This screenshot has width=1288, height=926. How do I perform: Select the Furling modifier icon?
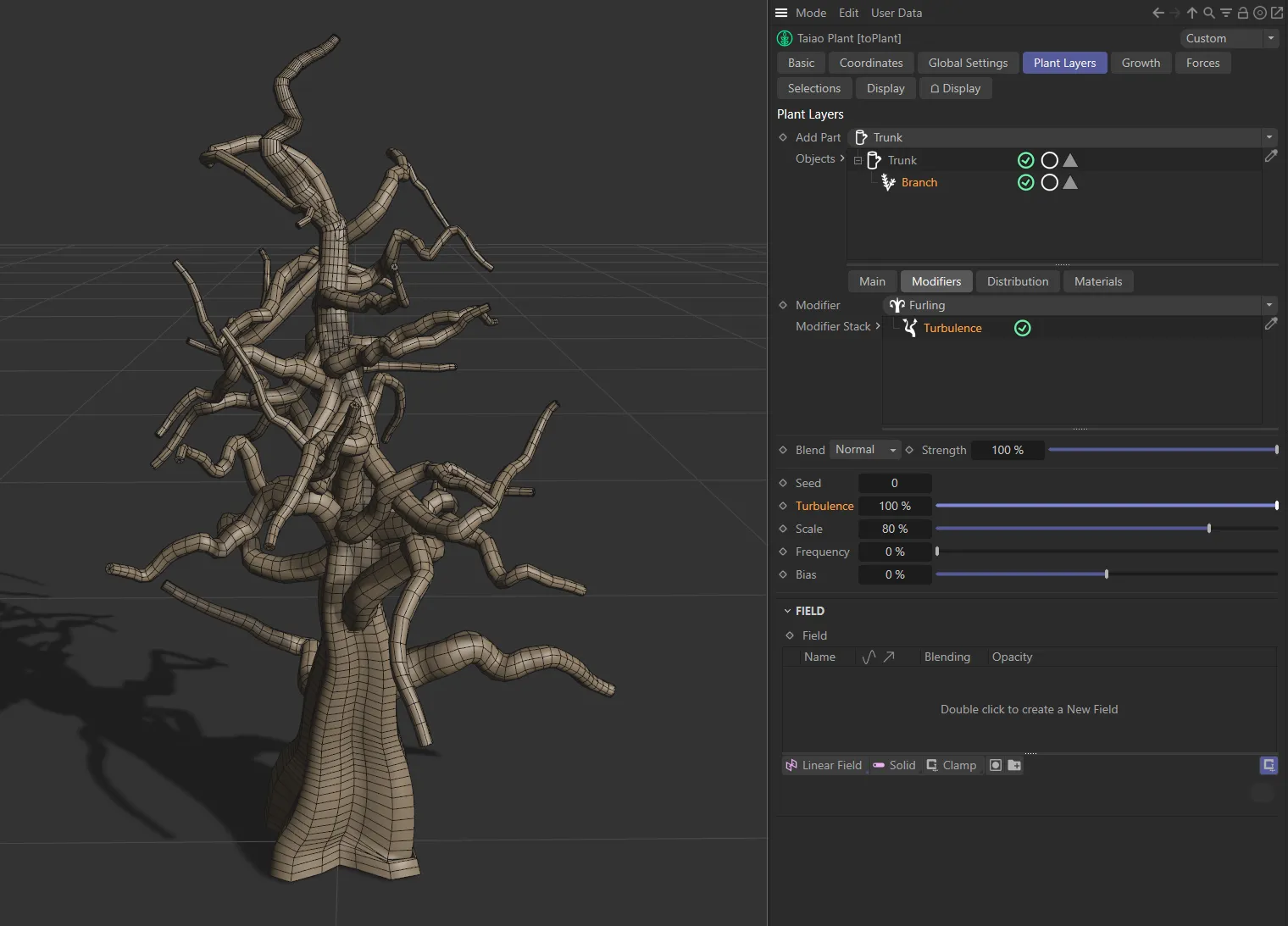pos(897,305)
